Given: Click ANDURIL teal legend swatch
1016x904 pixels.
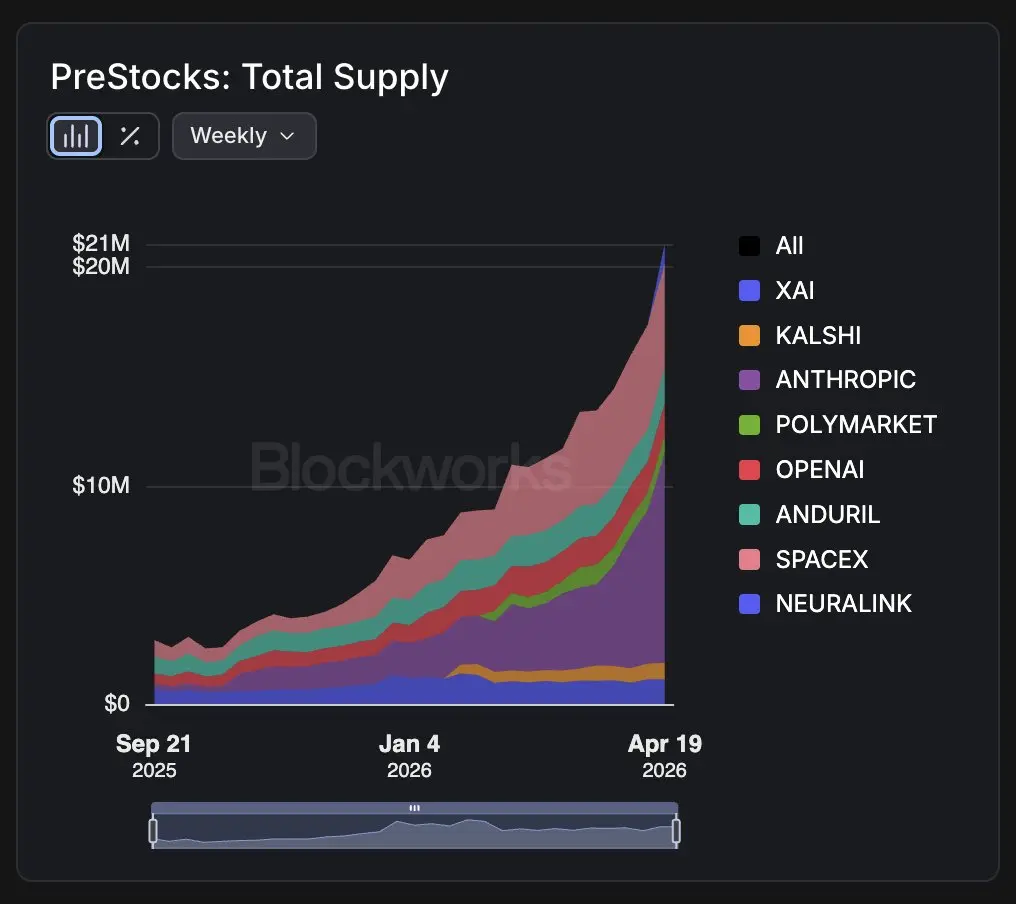Looking at the screenshot, I should pos(749,514).
